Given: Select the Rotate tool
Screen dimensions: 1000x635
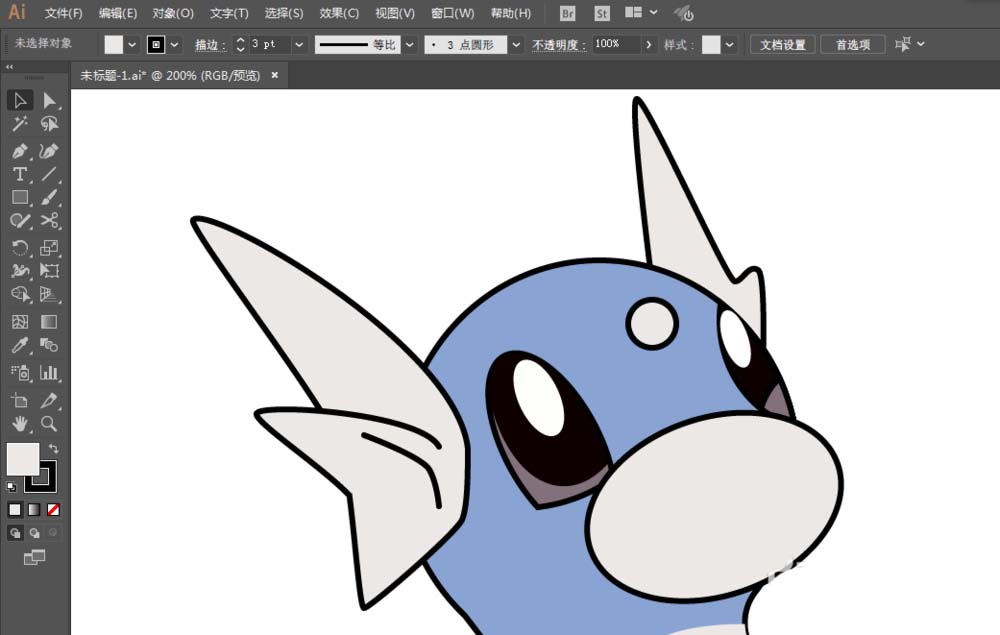Looking at the screenshot, I should (x=20, y=247).
